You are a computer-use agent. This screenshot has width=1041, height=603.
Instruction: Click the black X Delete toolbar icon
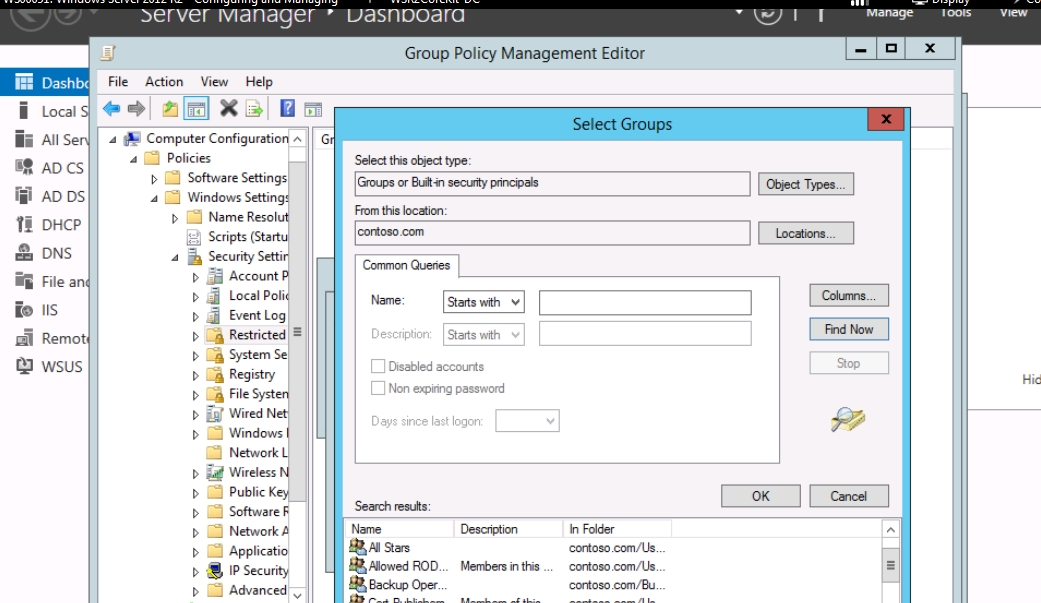pos(228,109)
